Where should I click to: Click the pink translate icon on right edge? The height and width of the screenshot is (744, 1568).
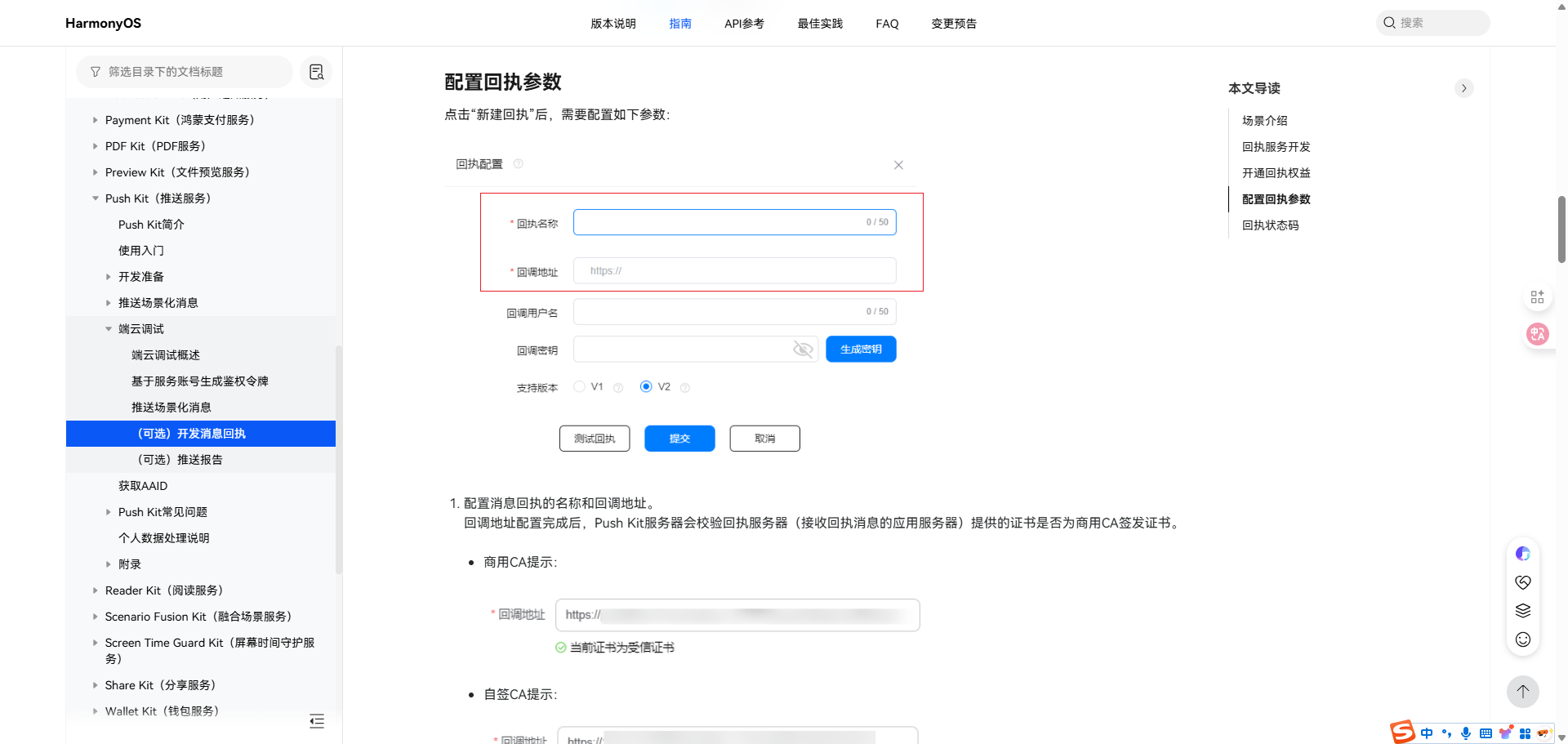pyautogui.click(x=1537, y=333)
